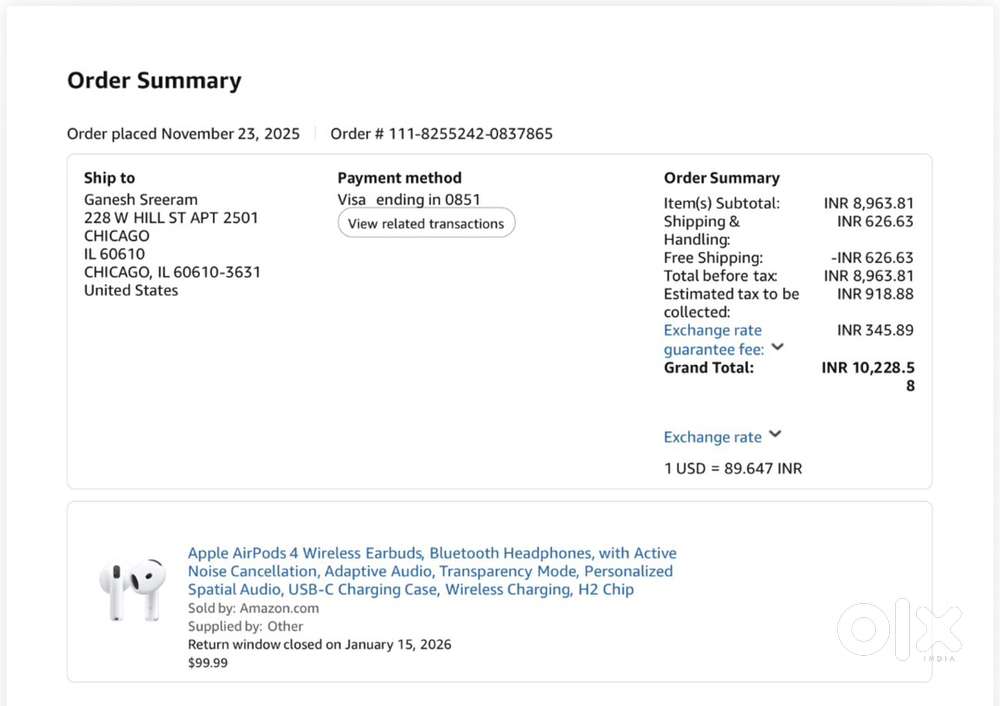This screenshot has height=706, width=1000.
Task: Expand chevron beside guarantee fee
Action: tap(777, 347)
